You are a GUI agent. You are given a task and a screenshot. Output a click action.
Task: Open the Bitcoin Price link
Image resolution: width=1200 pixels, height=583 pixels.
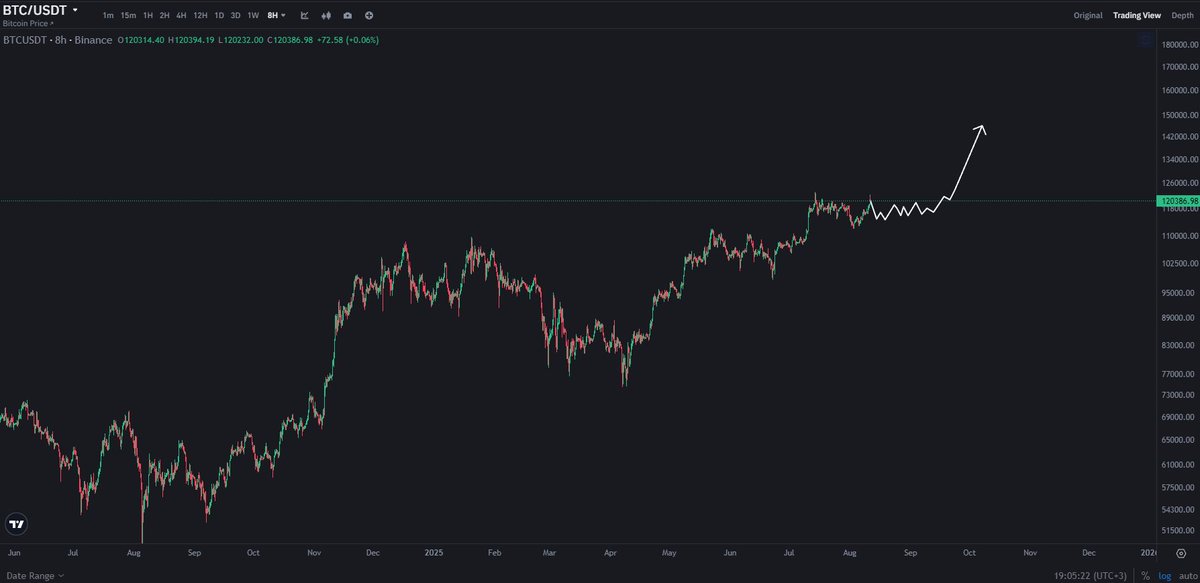[x=29, y=22]
